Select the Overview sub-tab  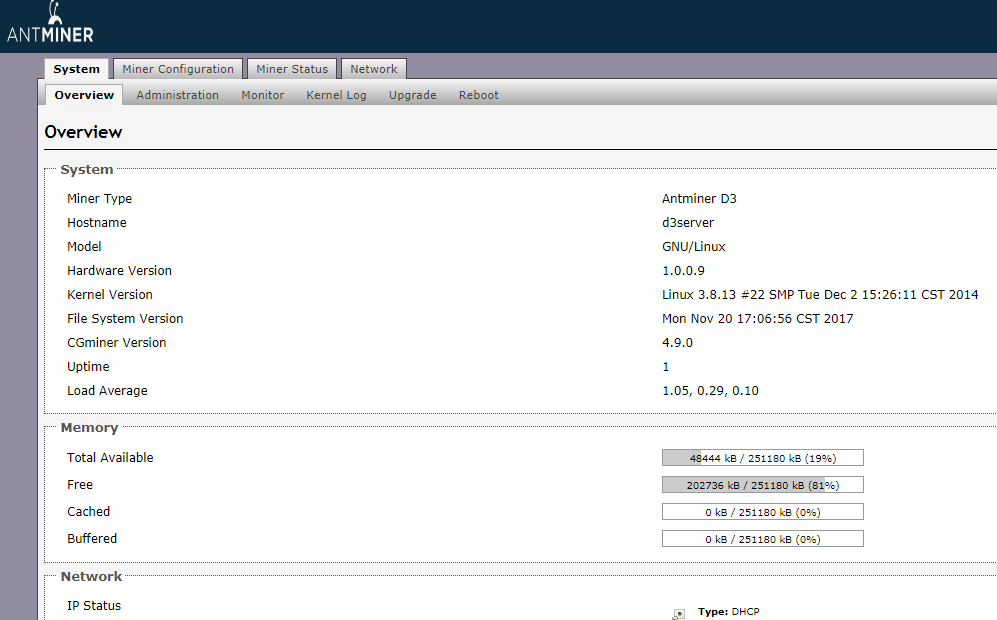click(83, 94)
